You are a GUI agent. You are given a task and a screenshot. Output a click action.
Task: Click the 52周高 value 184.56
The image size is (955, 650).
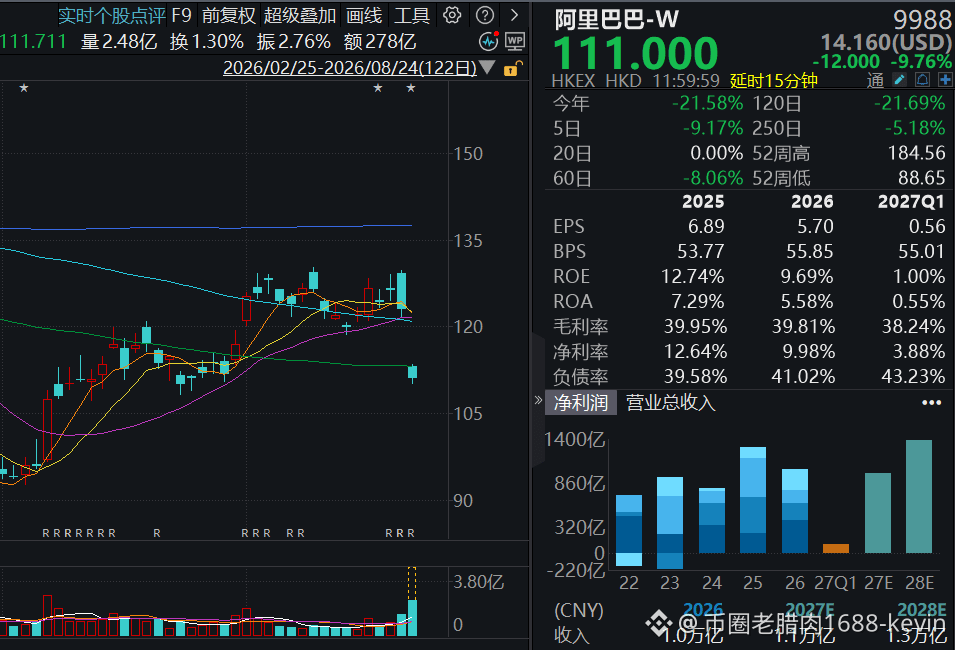pos(917,153)
